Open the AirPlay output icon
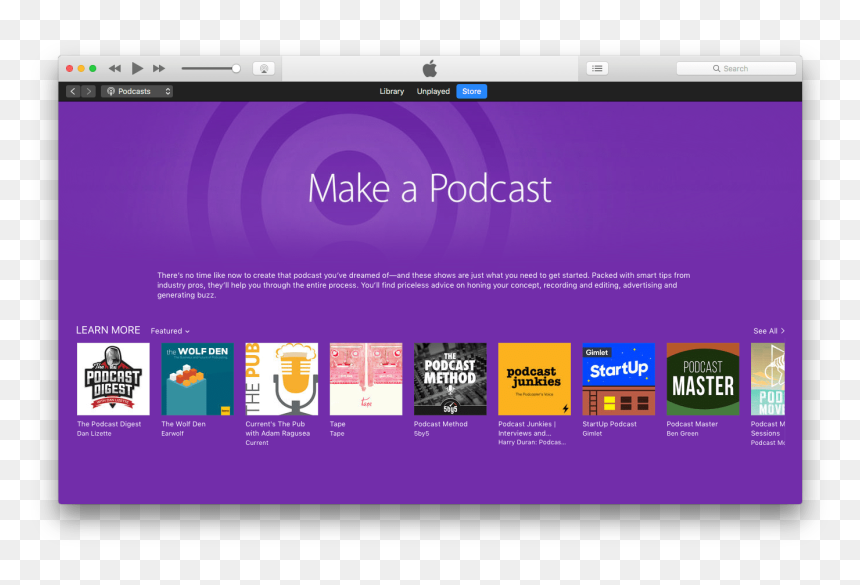The width and height of the screenshot is (860, 585). pyautogui.click(x=264, y=69)
